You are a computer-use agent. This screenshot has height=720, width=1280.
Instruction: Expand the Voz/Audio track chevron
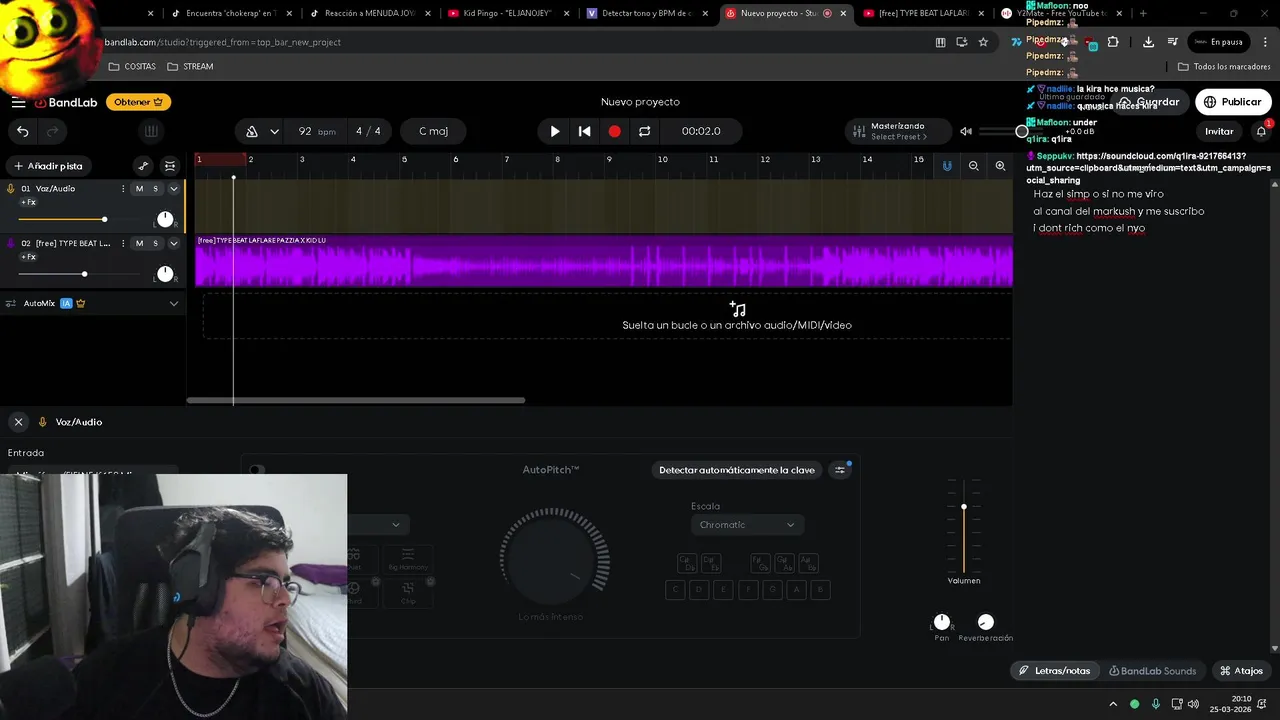(173, 189)
